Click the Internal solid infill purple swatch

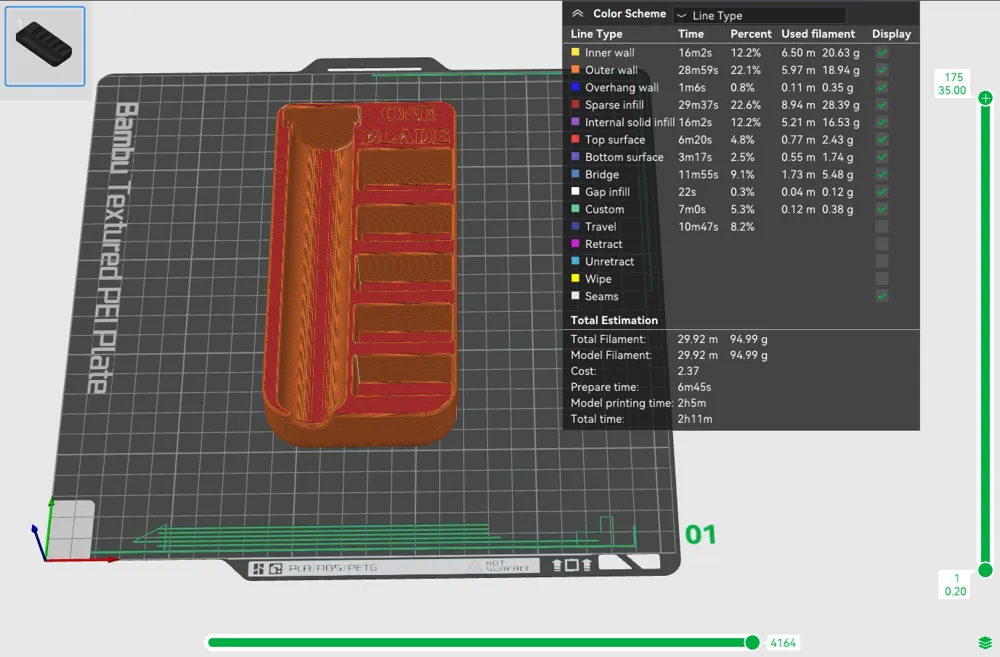point(575,122)
